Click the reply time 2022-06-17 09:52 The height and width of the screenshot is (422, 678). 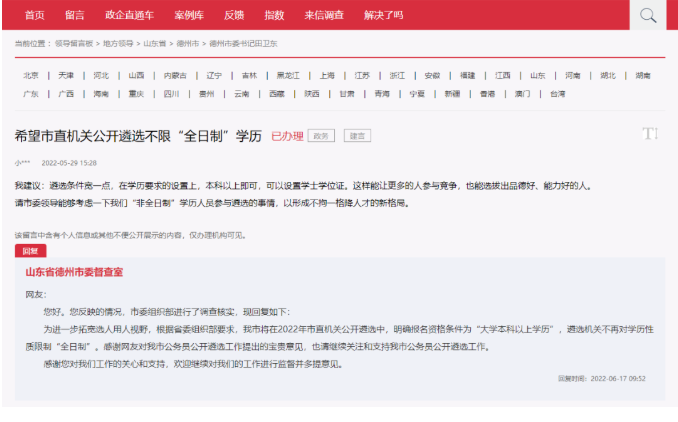click(x=618, y=379)
